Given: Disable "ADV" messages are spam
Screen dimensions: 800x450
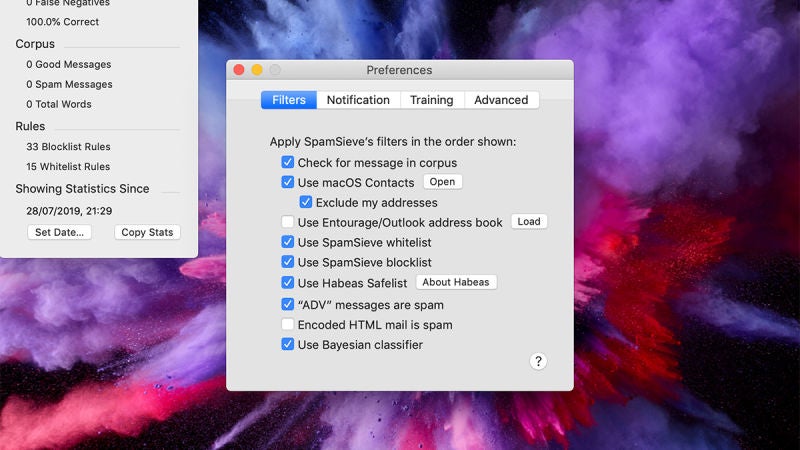Looking at the screenshot, I should 288,305.
